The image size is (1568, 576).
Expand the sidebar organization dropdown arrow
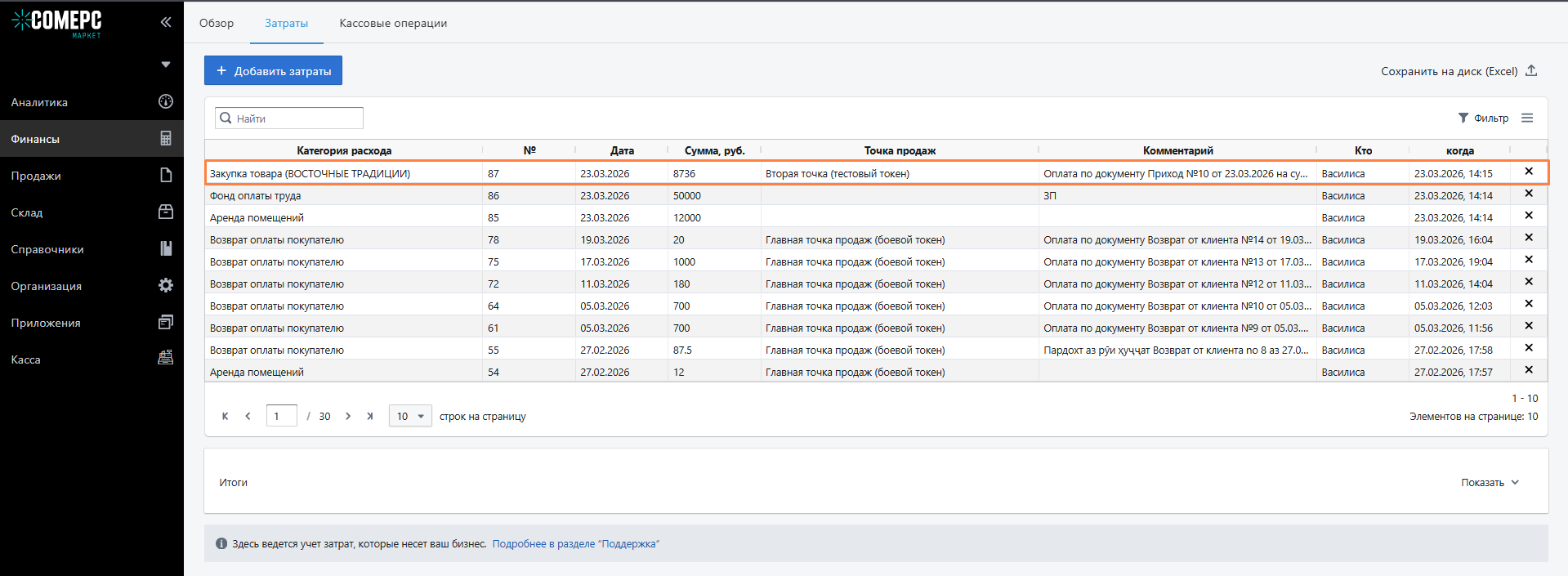(166, 65)
